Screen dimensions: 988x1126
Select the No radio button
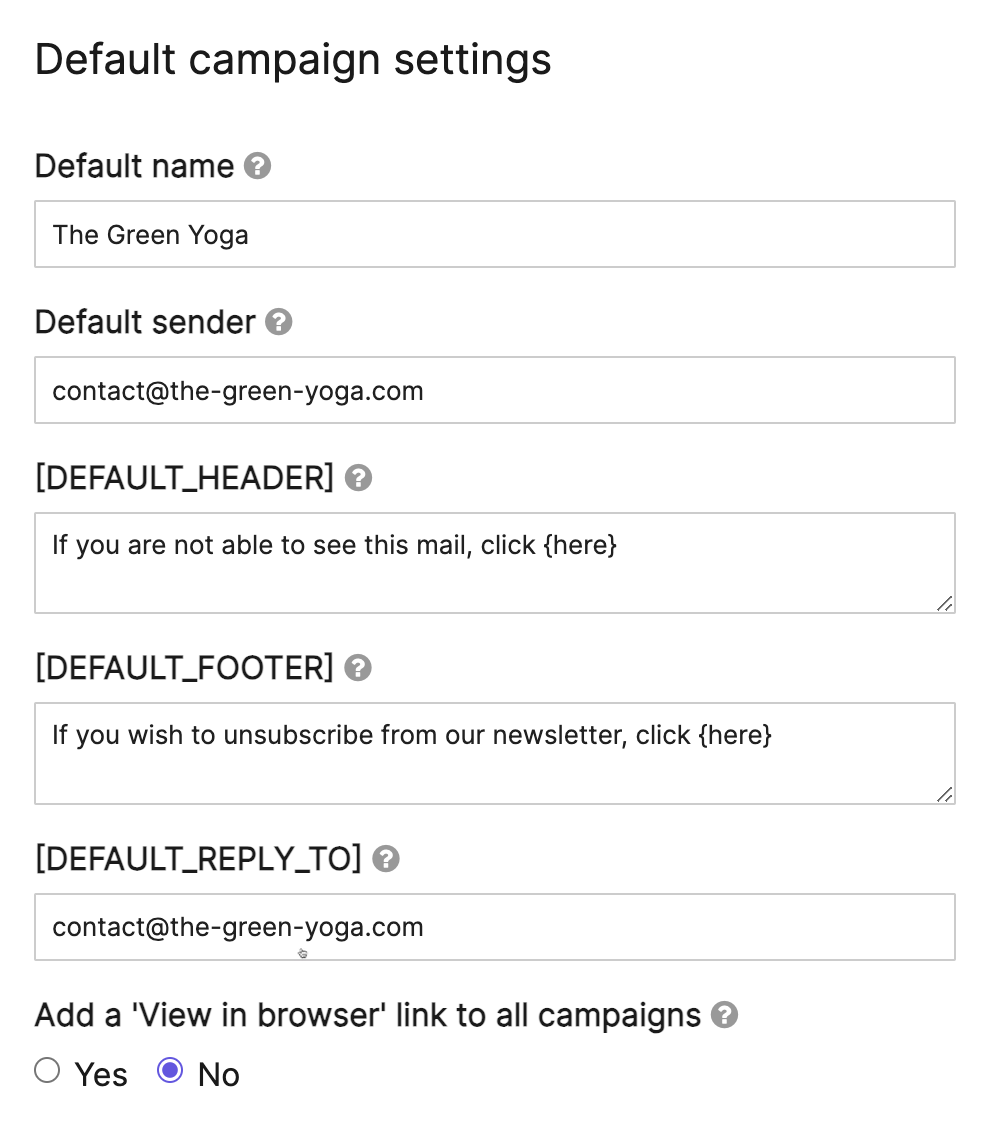coord(170,1070)
